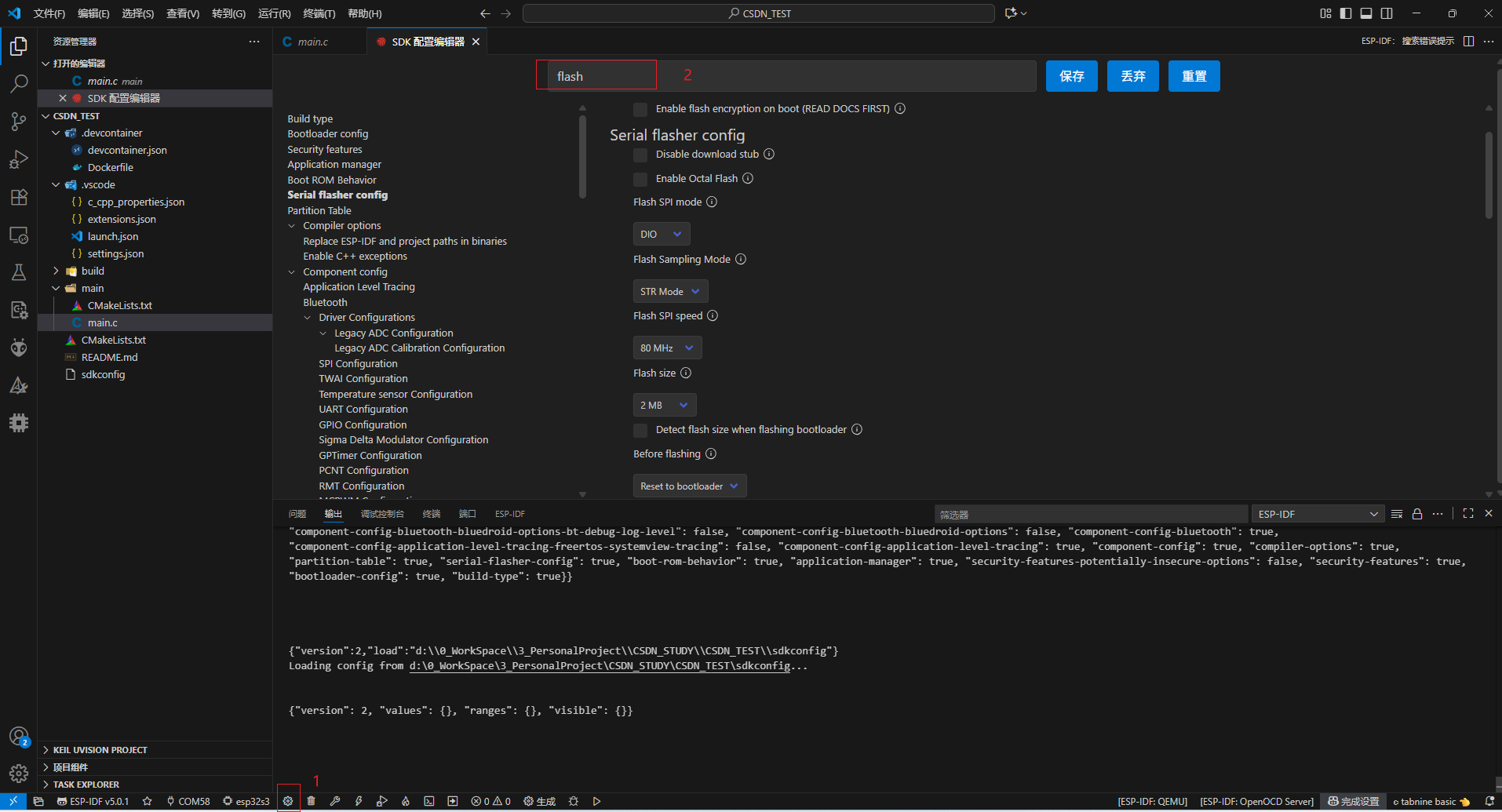Click the 保存 save button
This screenshot has width=1502, height=812.
pyautogui.click(x=1072, y=76)
